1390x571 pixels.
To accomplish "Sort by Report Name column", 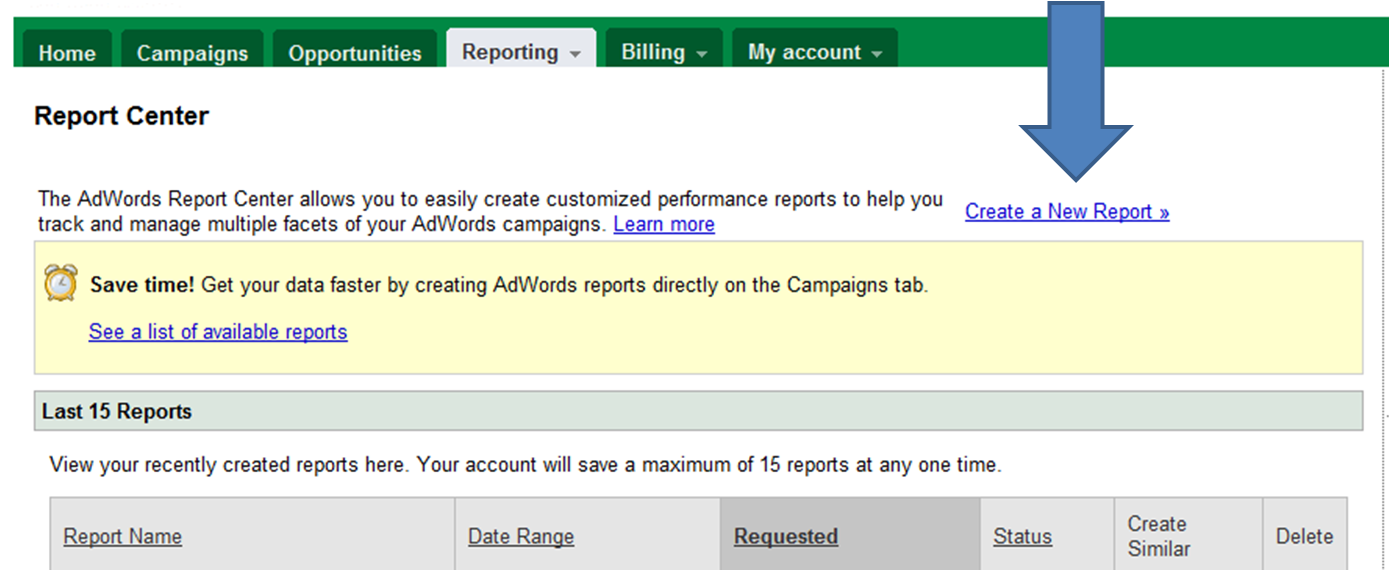I will tap(122, 537).
